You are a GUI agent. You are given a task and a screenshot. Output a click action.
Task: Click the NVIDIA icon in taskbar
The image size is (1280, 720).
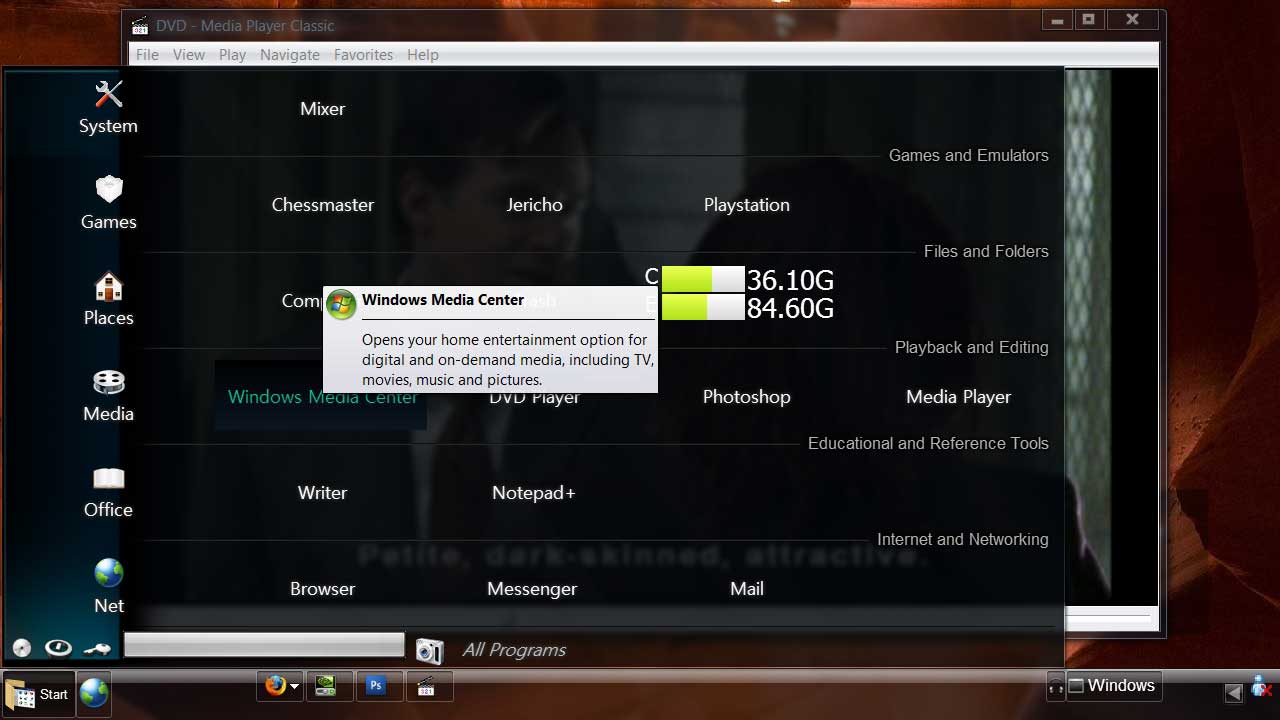tap(326, 686)
